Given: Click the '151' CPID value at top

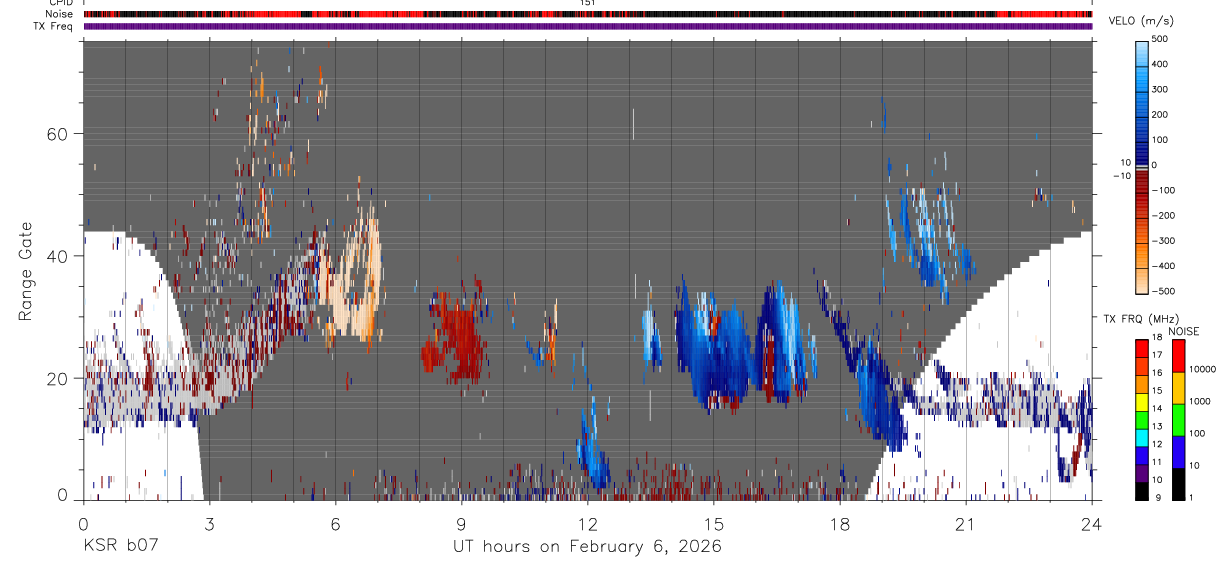Looking at the screenshot, I should tap(588, 3).
